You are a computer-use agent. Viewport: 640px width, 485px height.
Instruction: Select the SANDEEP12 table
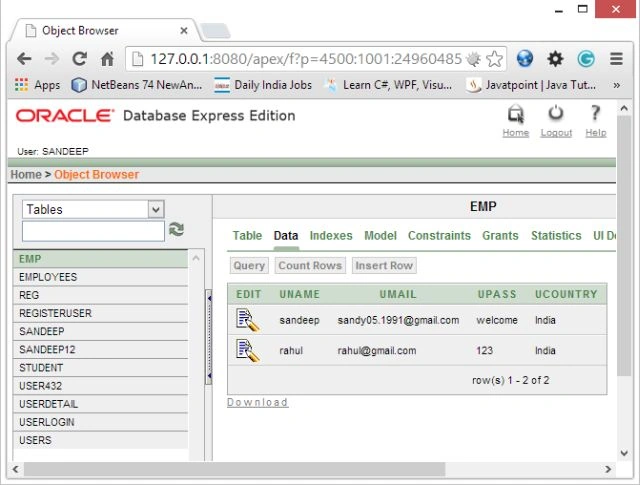[100, 349]
